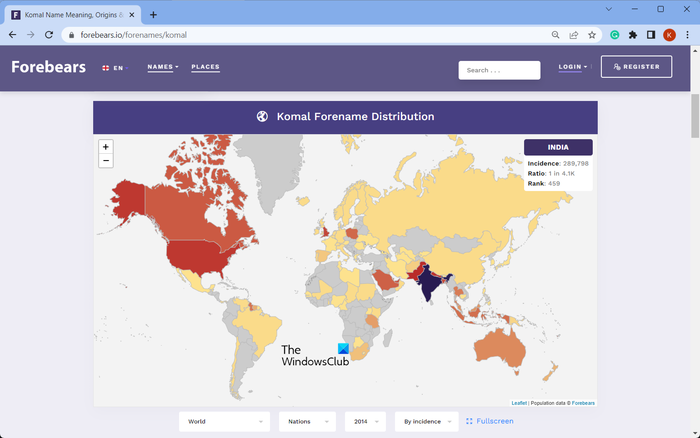Zoom out on the map
Image resolution: width=700 pixels, height=438 pixels.
[106, 161]
